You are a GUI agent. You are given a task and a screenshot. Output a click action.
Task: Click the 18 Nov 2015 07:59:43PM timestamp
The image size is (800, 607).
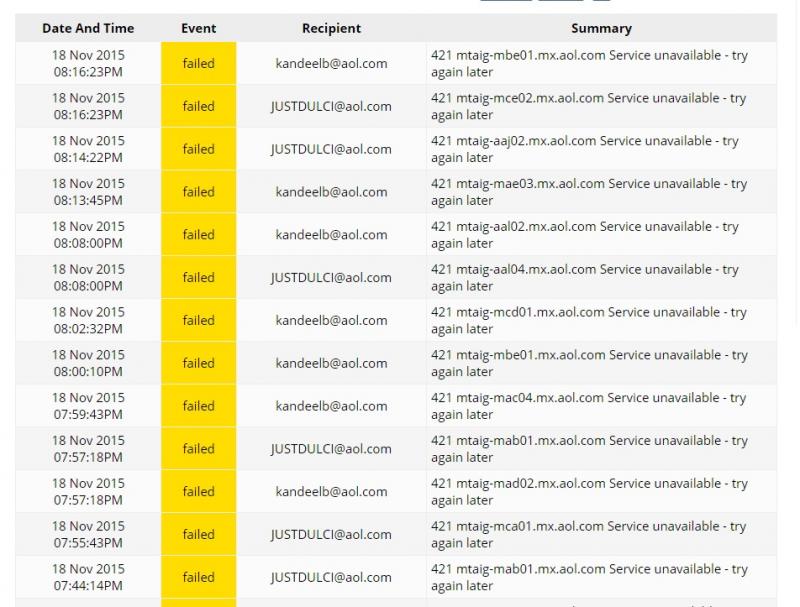(88, 406)
